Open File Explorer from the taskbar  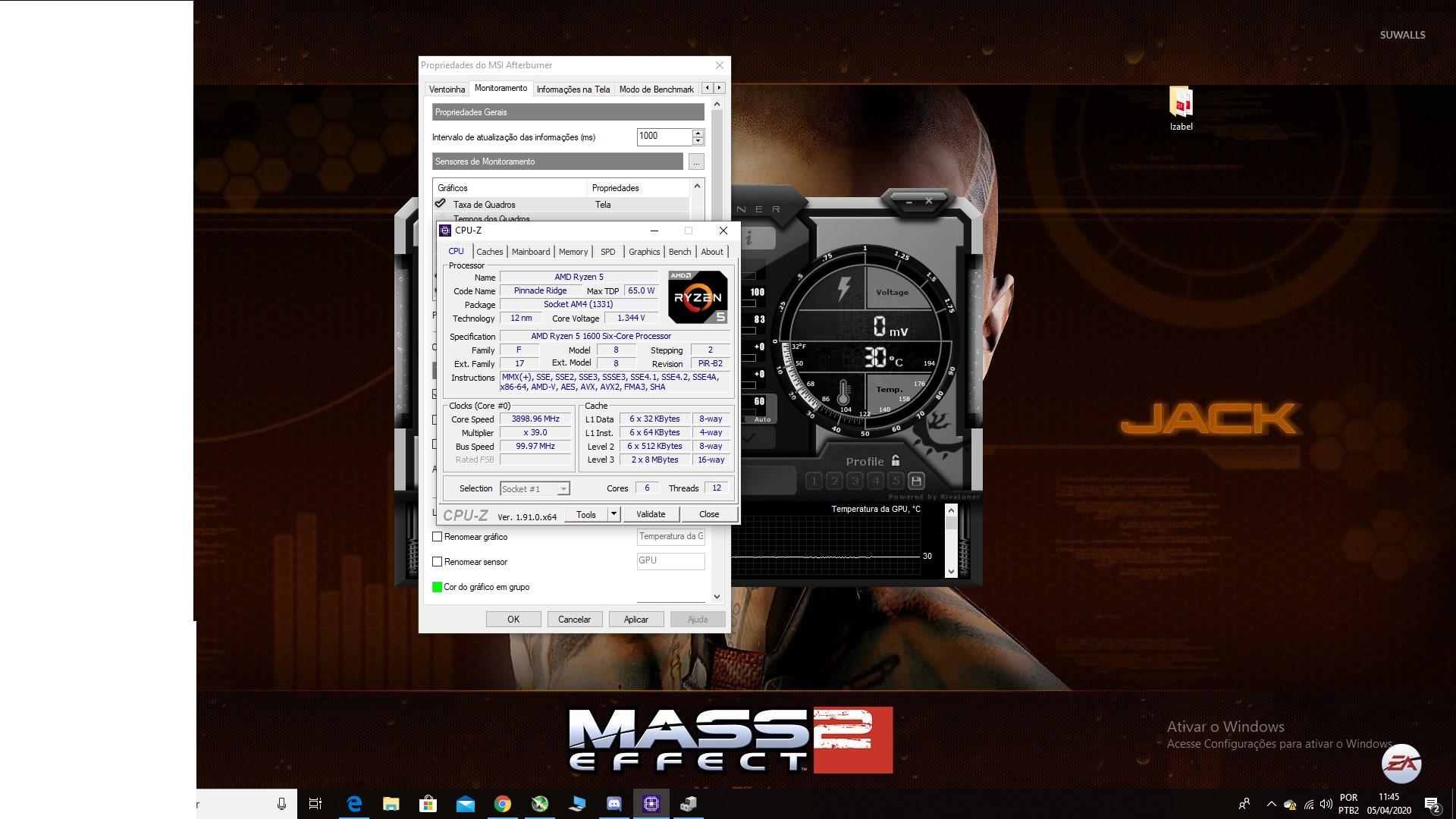click(x=391, y=804)
